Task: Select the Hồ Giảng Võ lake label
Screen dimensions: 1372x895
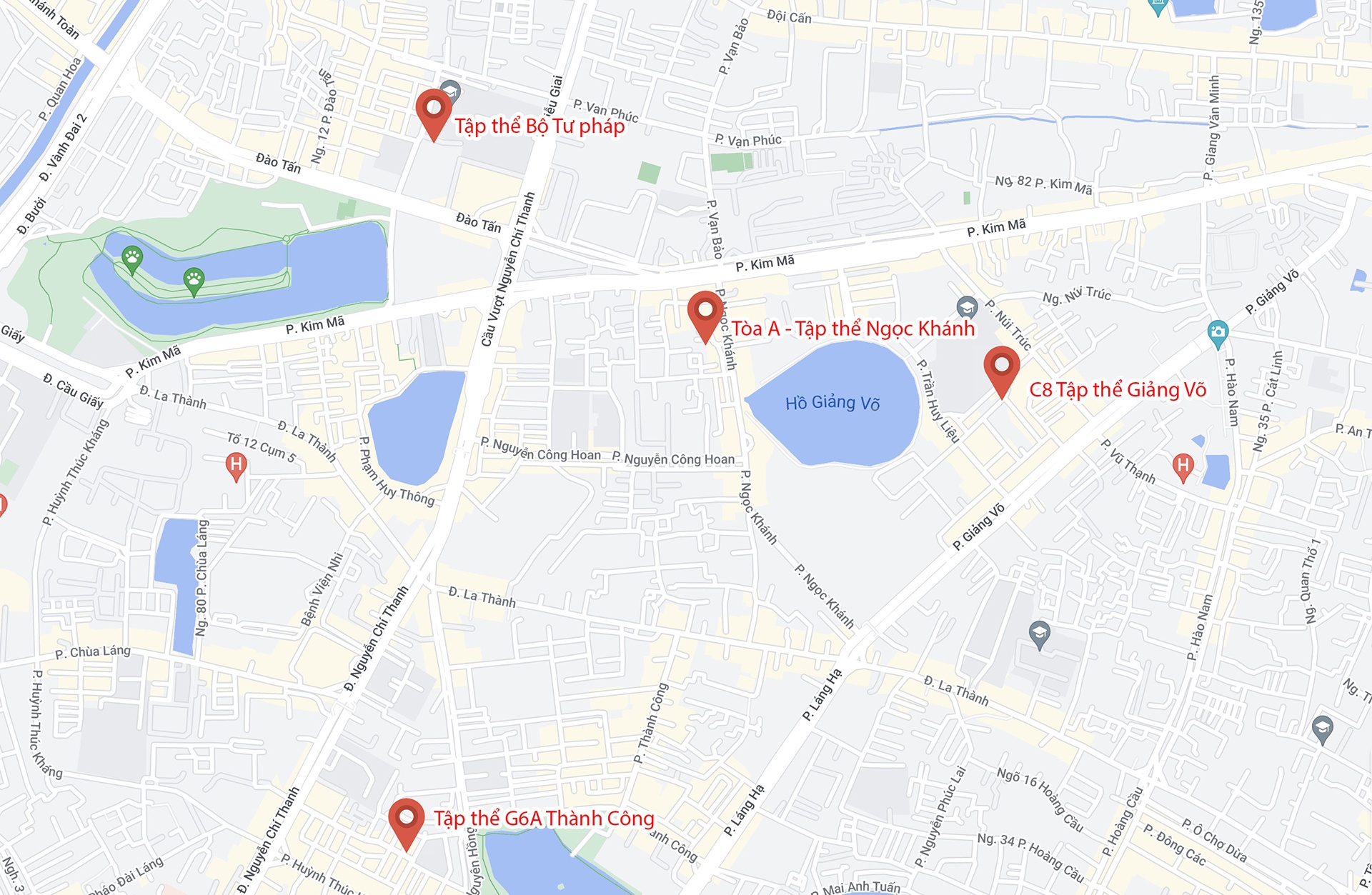Action: point(832,403)
